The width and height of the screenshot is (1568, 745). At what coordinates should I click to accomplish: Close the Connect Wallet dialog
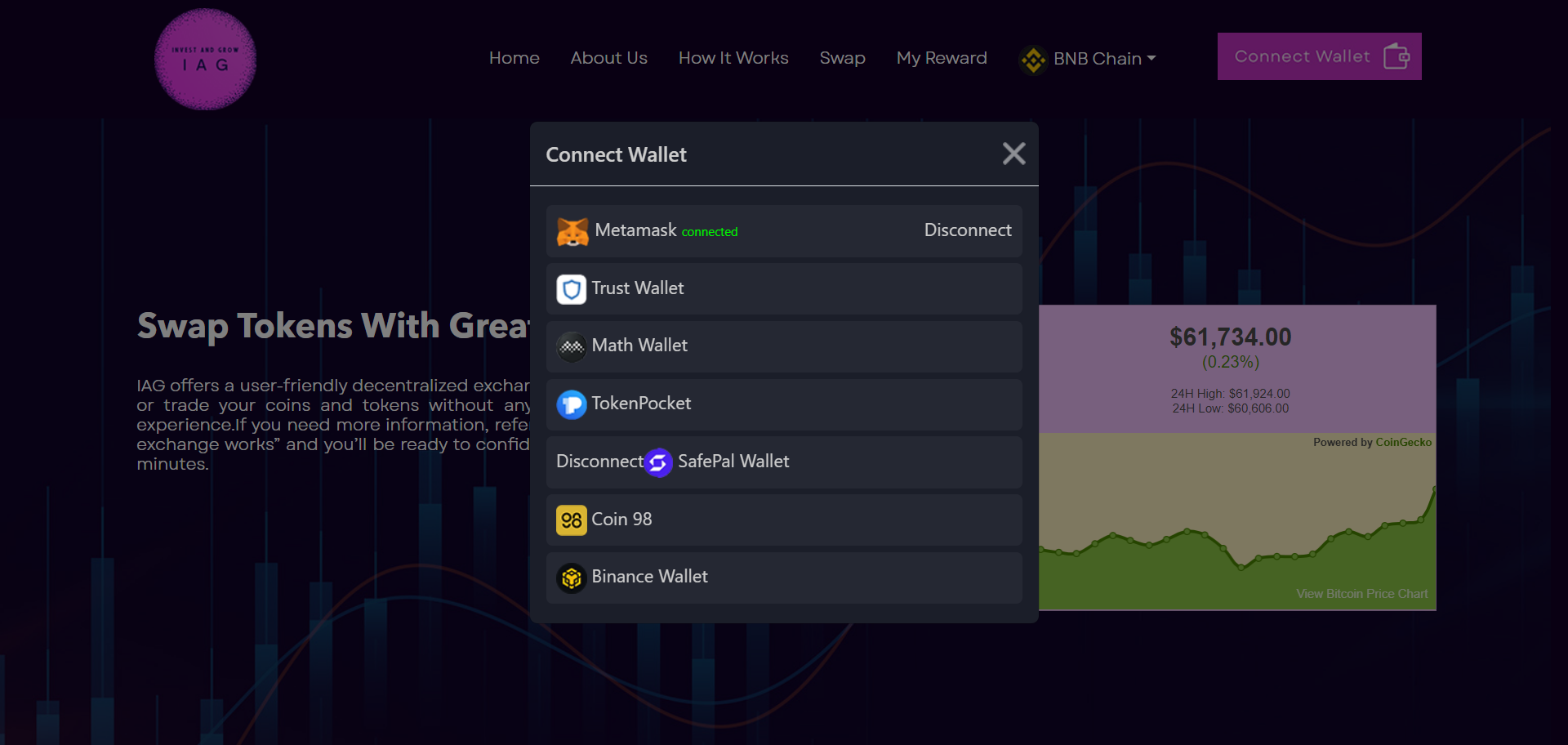(1013, 154)
